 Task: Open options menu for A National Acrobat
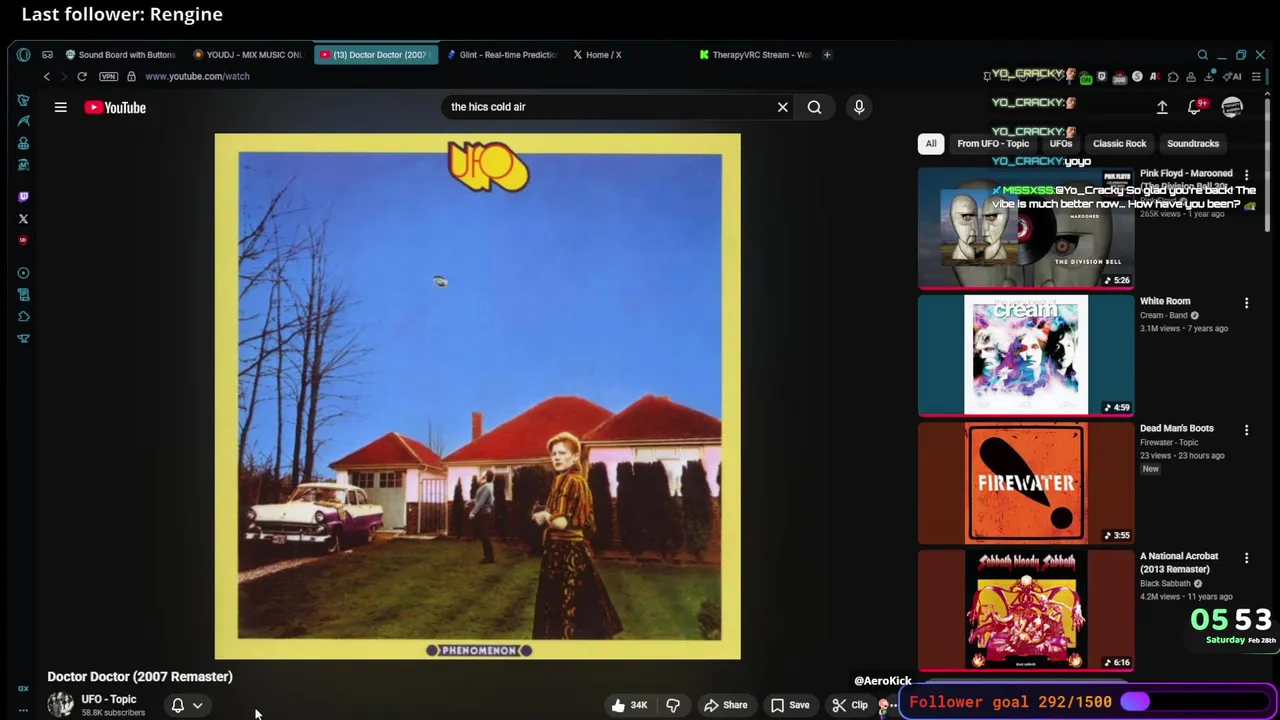pyautogui.click(x=1246, y=557)
